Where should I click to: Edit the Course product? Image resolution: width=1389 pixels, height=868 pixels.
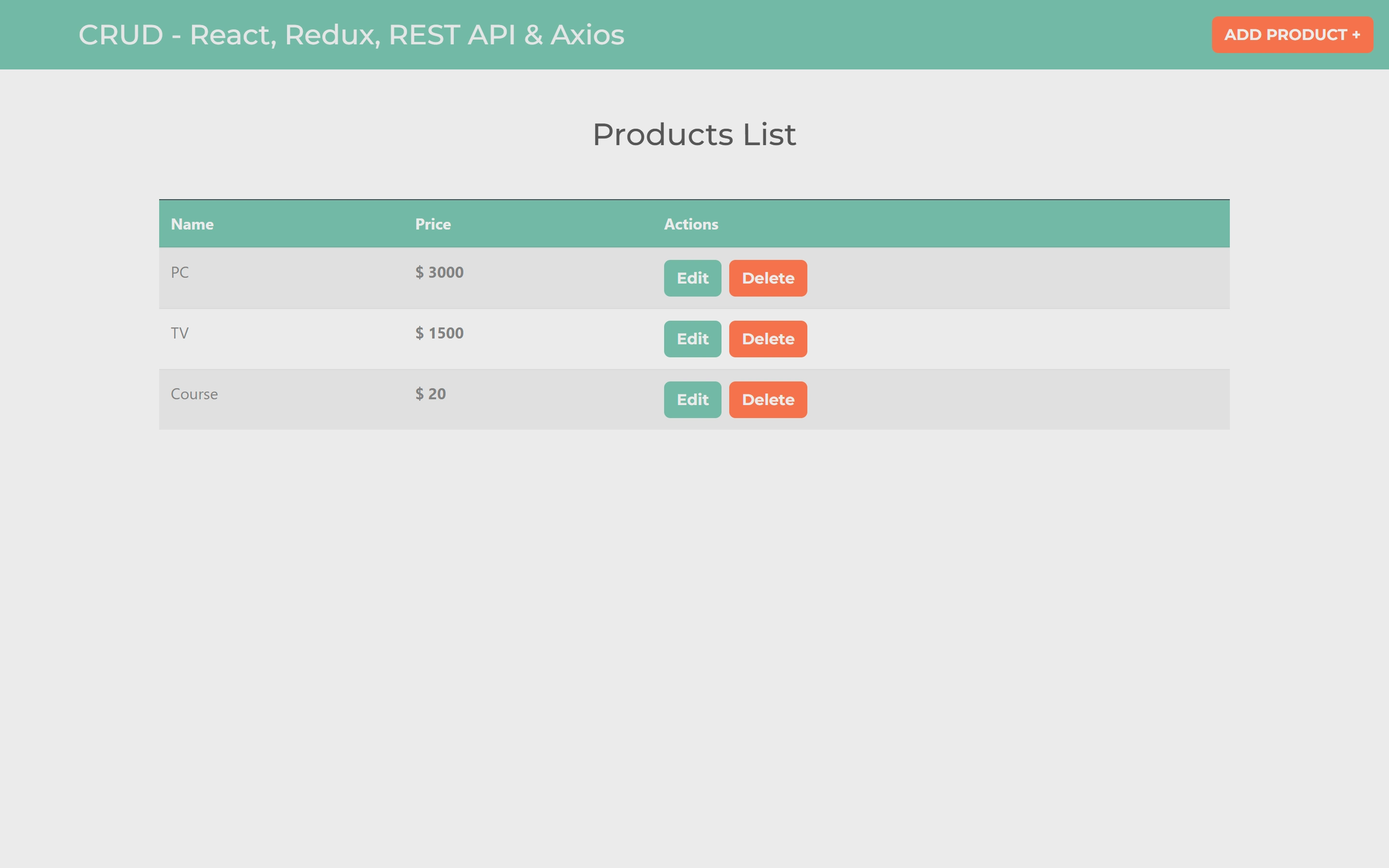(692, 400)
